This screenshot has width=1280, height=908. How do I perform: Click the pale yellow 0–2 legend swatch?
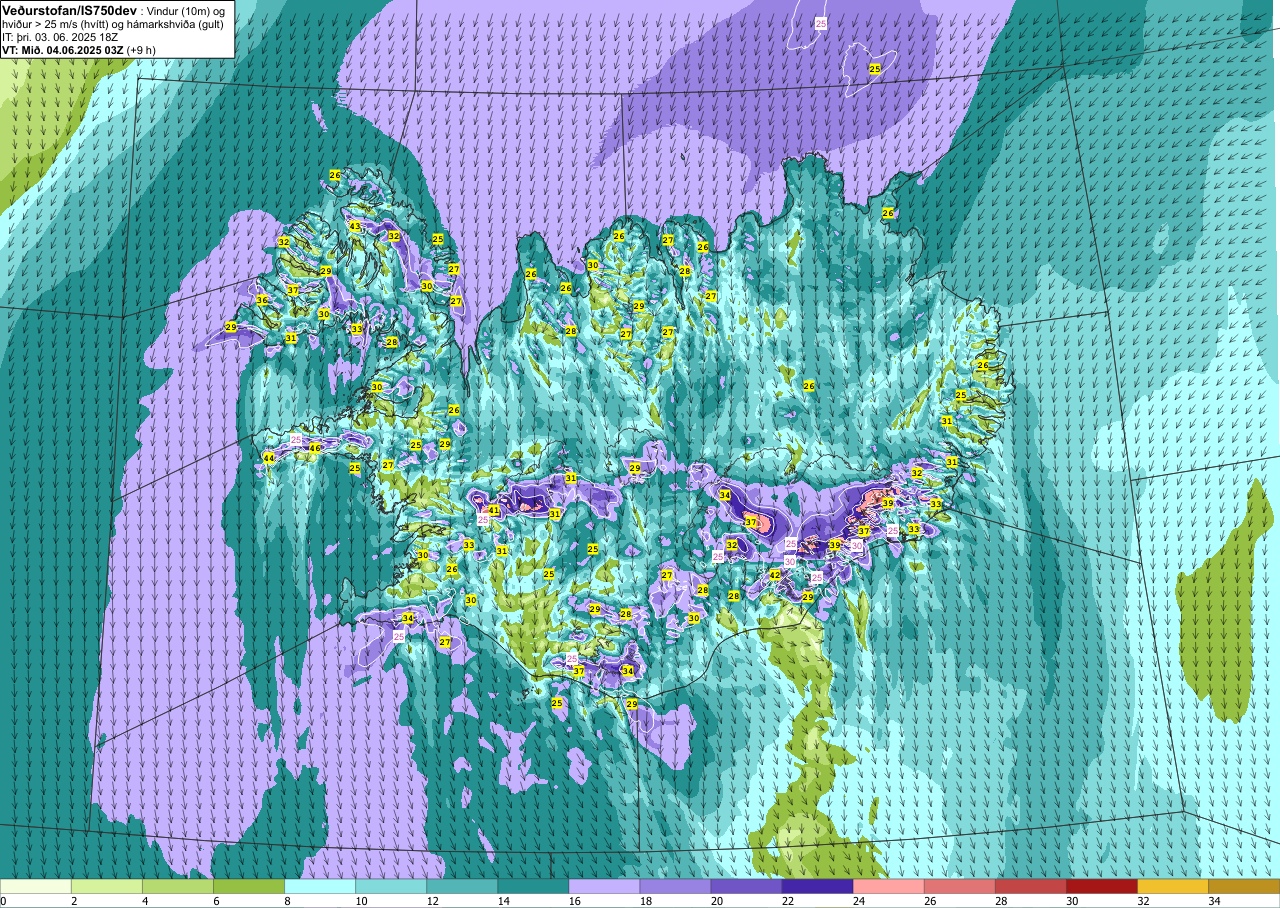pyautogui.click(x=36, y=886)
